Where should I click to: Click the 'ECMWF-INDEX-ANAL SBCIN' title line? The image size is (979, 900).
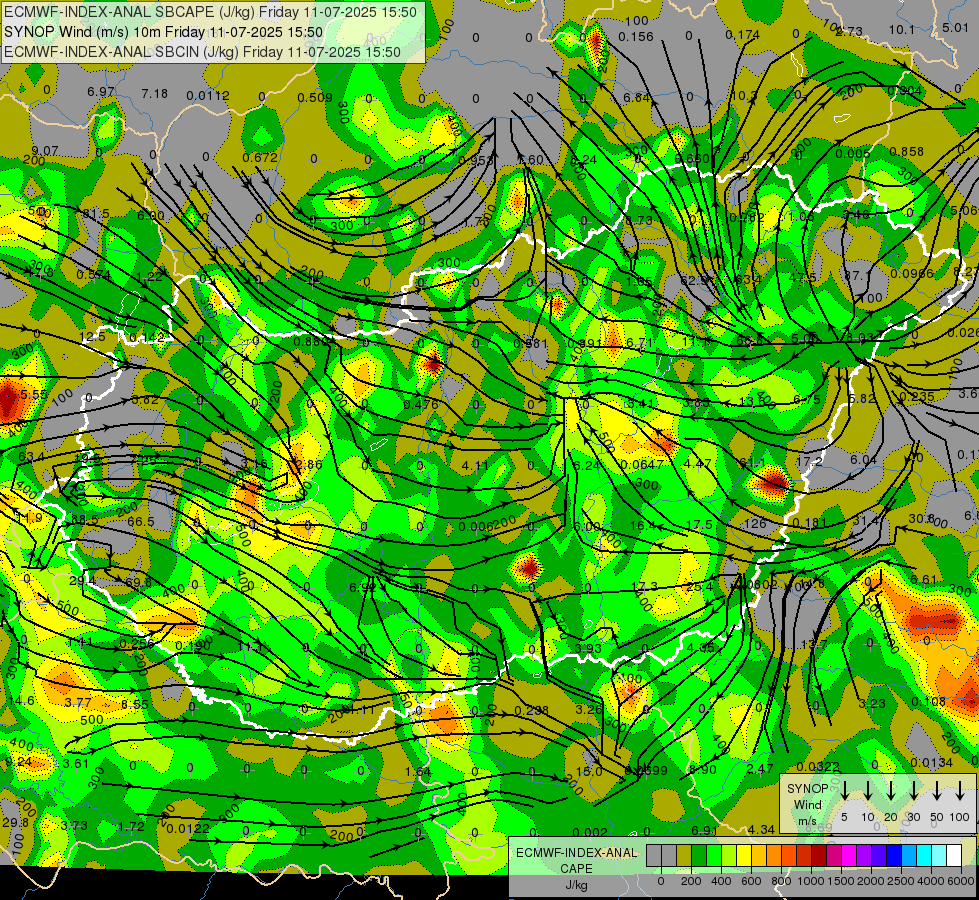tap(202, 52)
